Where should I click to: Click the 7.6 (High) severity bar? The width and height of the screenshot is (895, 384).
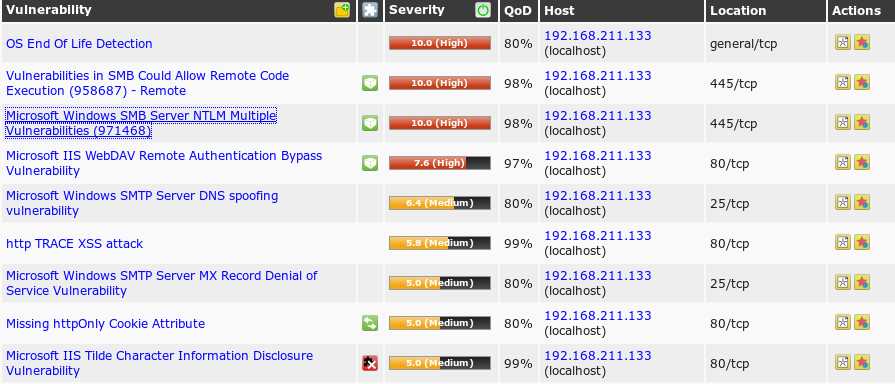[440, 163]
